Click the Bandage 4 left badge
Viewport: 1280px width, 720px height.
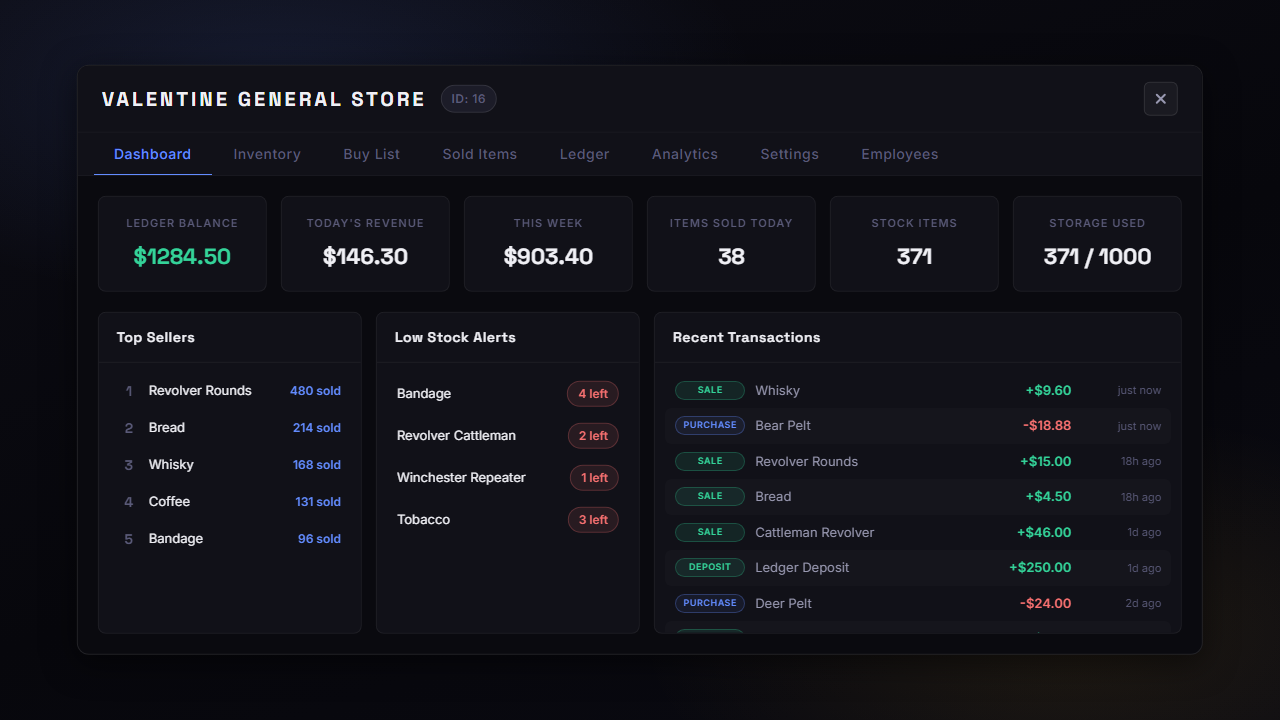593,394
